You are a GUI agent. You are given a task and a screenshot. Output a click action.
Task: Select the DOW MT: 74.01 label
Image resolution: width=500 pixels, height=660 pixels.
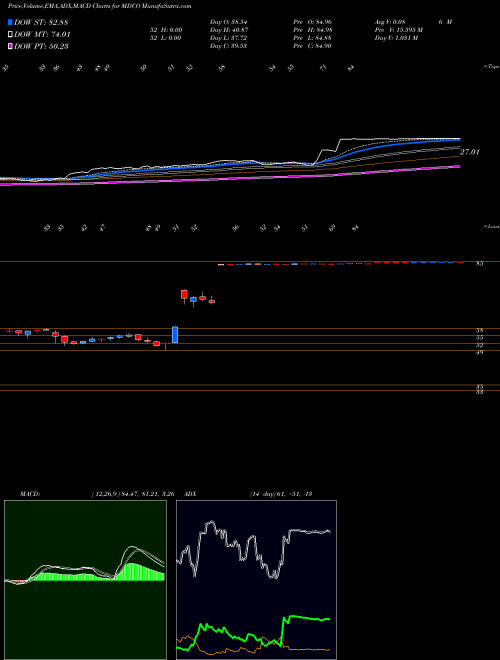coord(42,35)
